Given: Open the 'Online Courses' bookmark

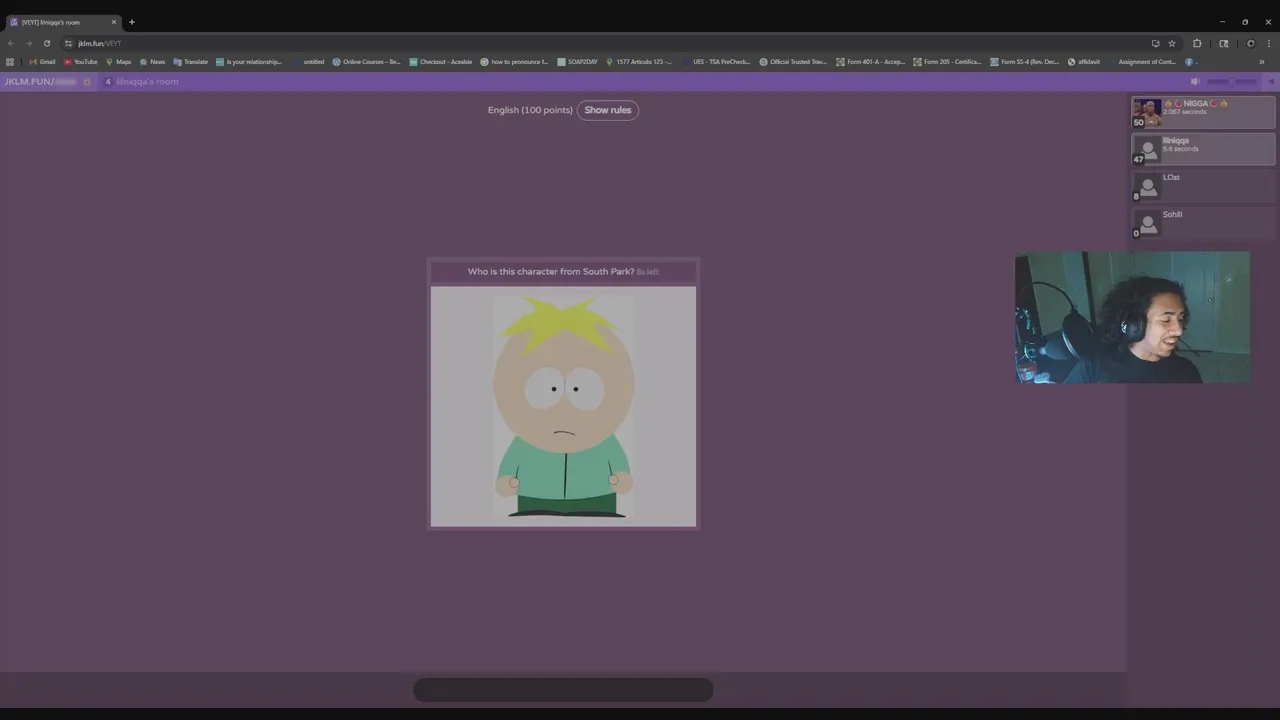Looking at the screenshot, I should 366,62.
